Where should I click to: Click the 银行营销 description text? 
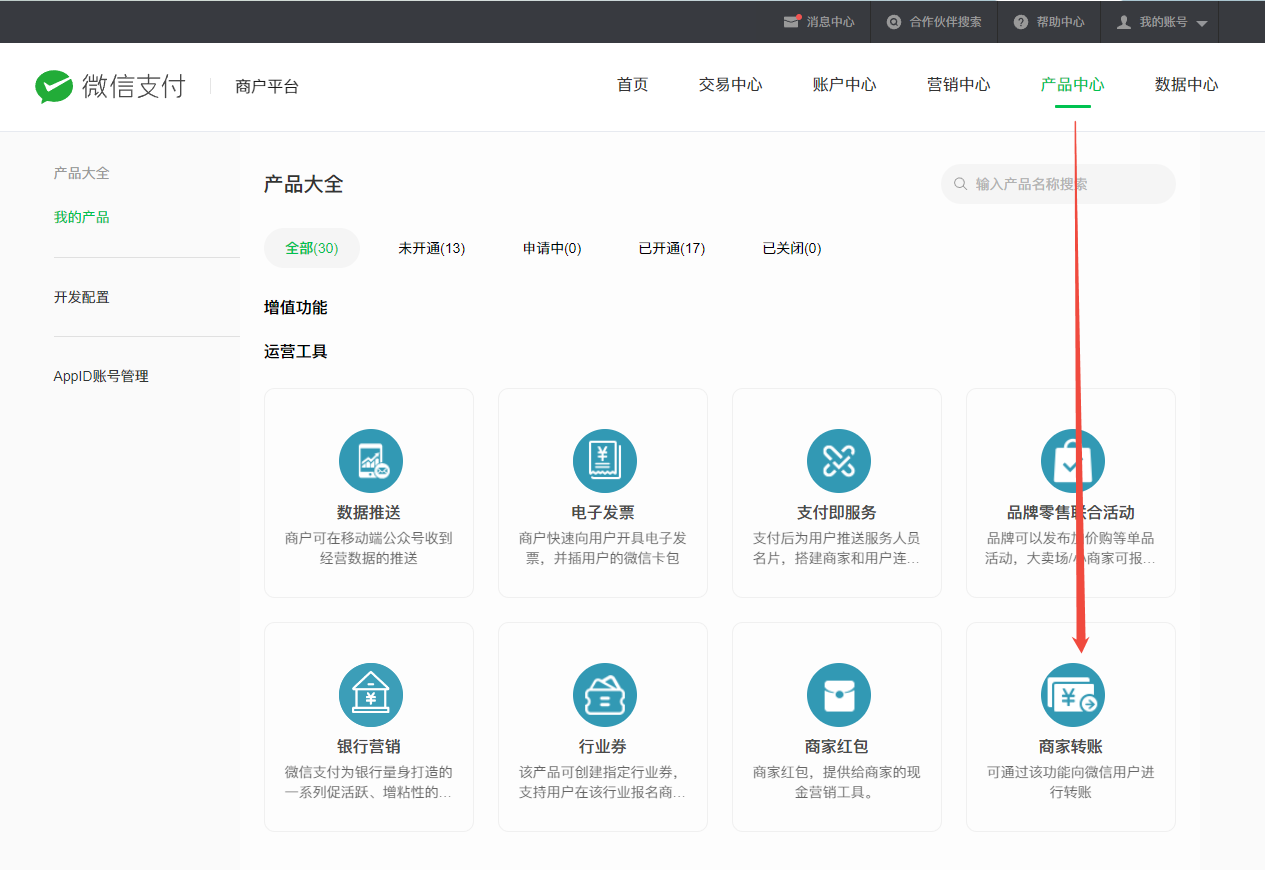pyautogui.click(x=369, y=782)
